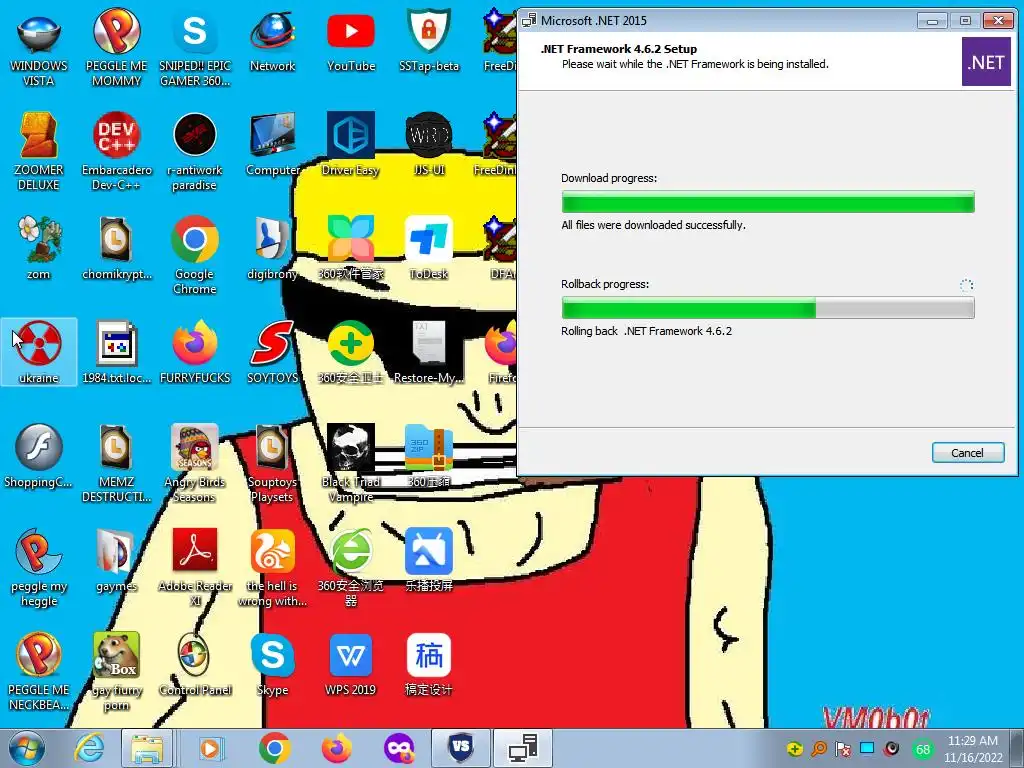
Task: Open the purple mask taskbar app
Action: click(x=399, y=748)
